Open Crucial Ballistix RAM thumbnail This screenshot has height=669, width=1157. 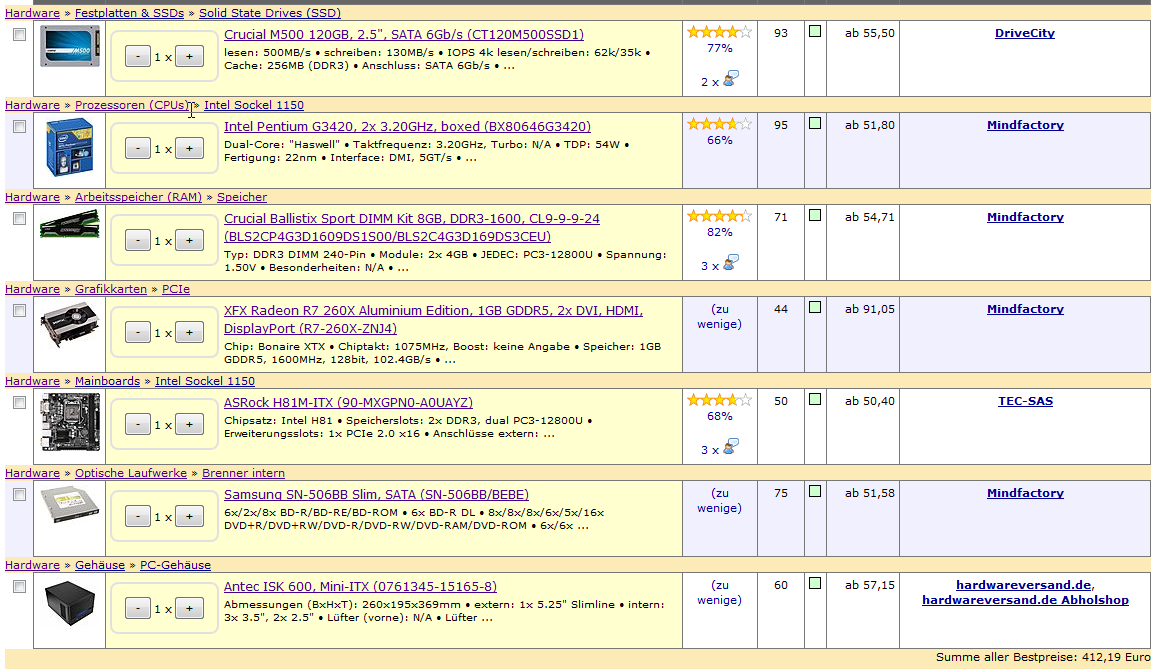point(69,223)
